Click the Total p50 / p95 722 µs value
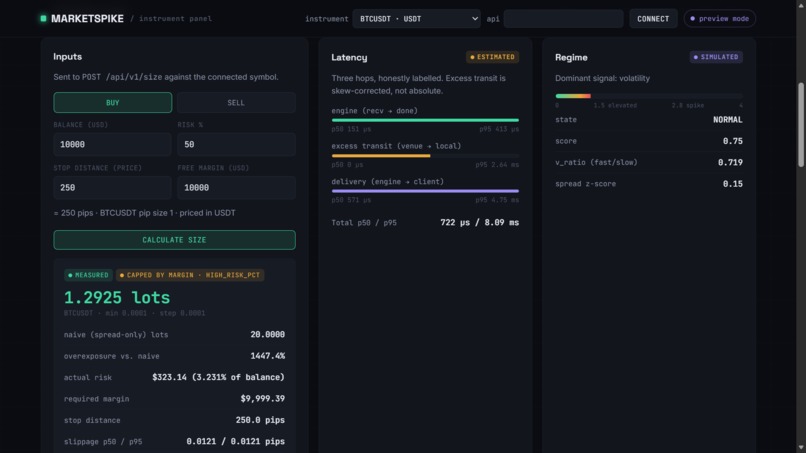Screen dimensions: 806x453 pyautogui.click(x=480, y=223)
